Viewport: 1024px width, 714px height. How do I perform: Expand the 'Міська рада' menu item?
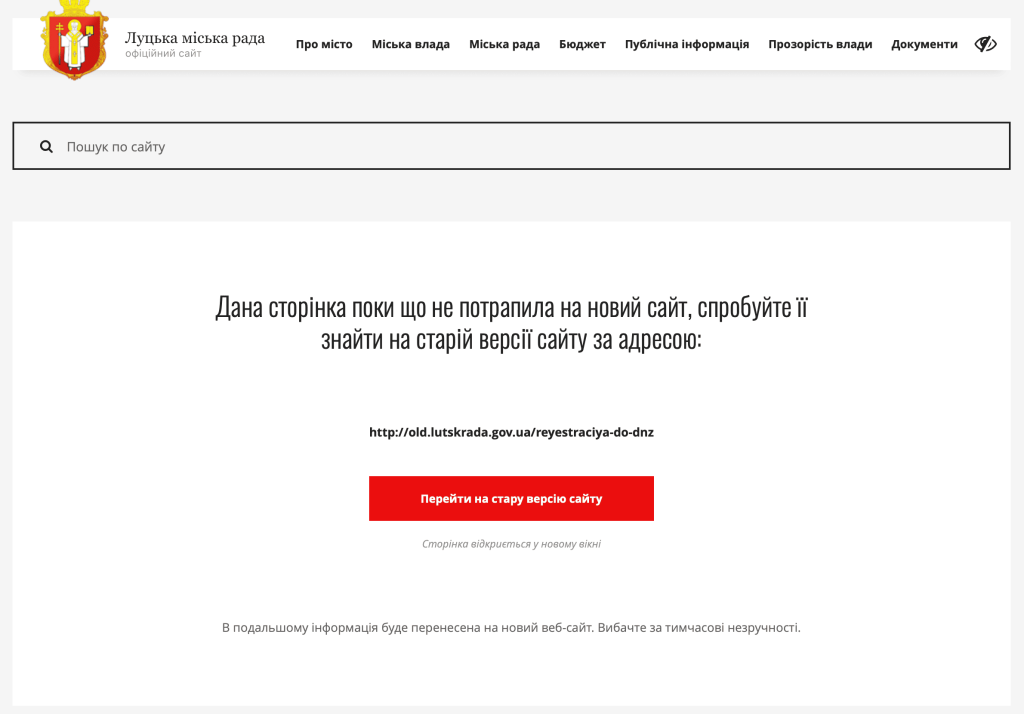click(504, 44)
